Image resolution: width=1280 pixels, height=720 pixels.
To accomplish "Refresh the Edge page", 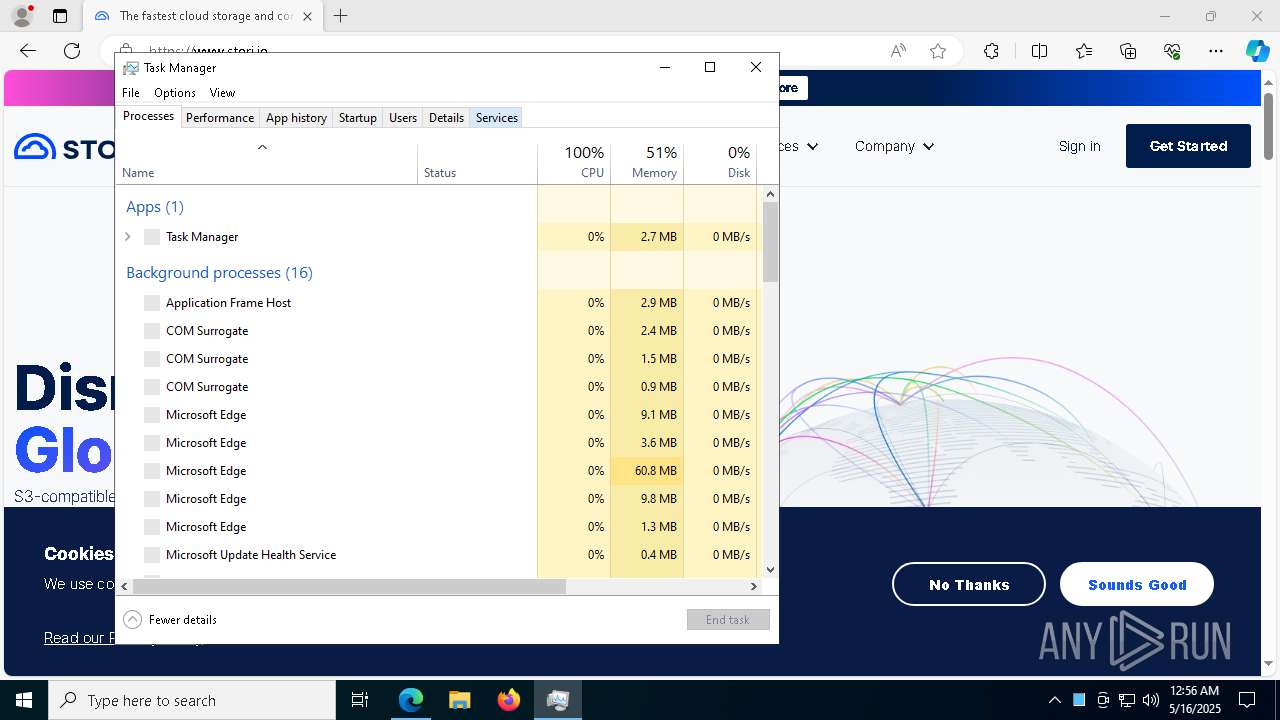I will 72,51.
